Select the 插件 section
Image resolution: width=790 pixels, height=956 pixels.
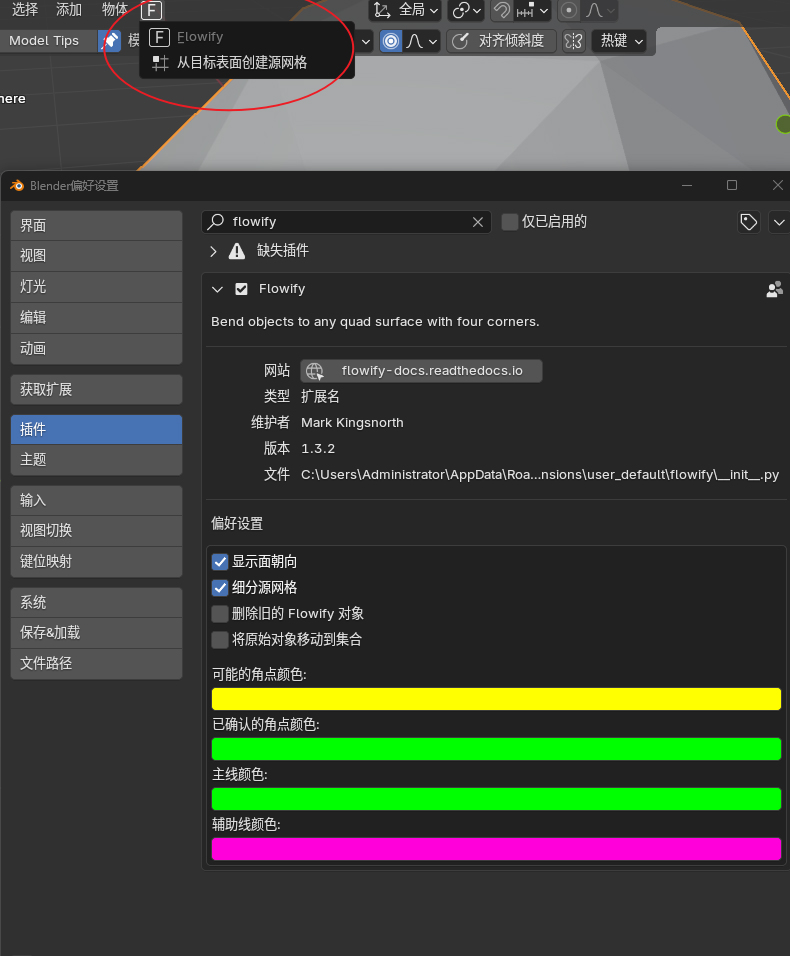pyautogui.click(x=96, y=429)
